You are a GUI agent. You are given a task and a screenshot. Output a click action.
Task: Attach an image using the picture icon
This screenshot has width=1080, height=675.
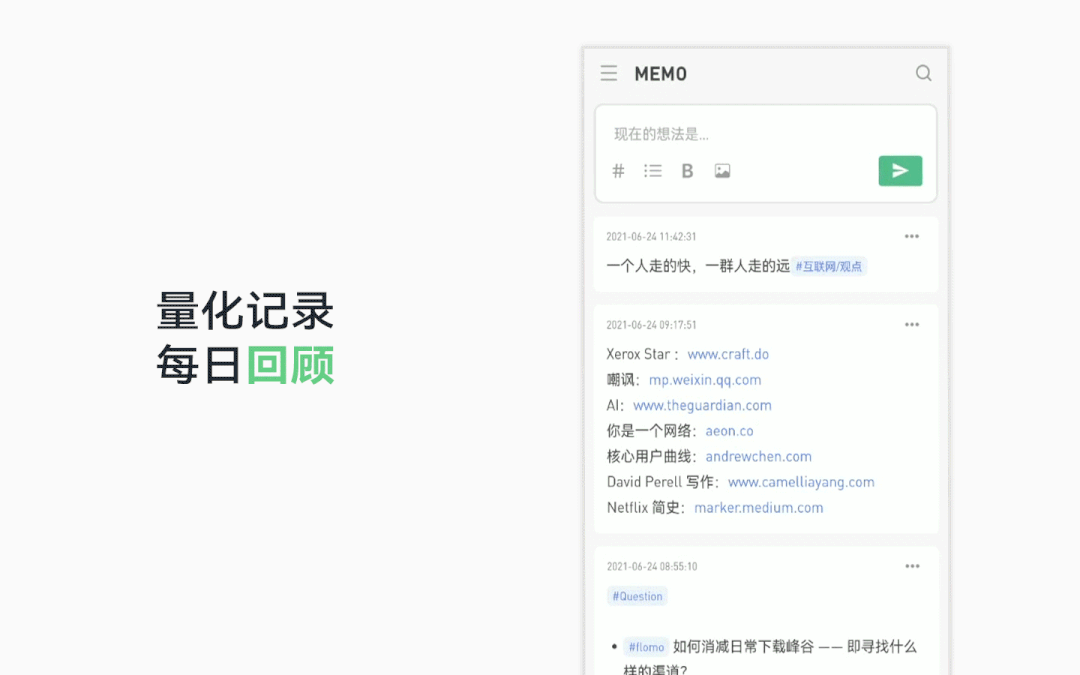(722, 170)
